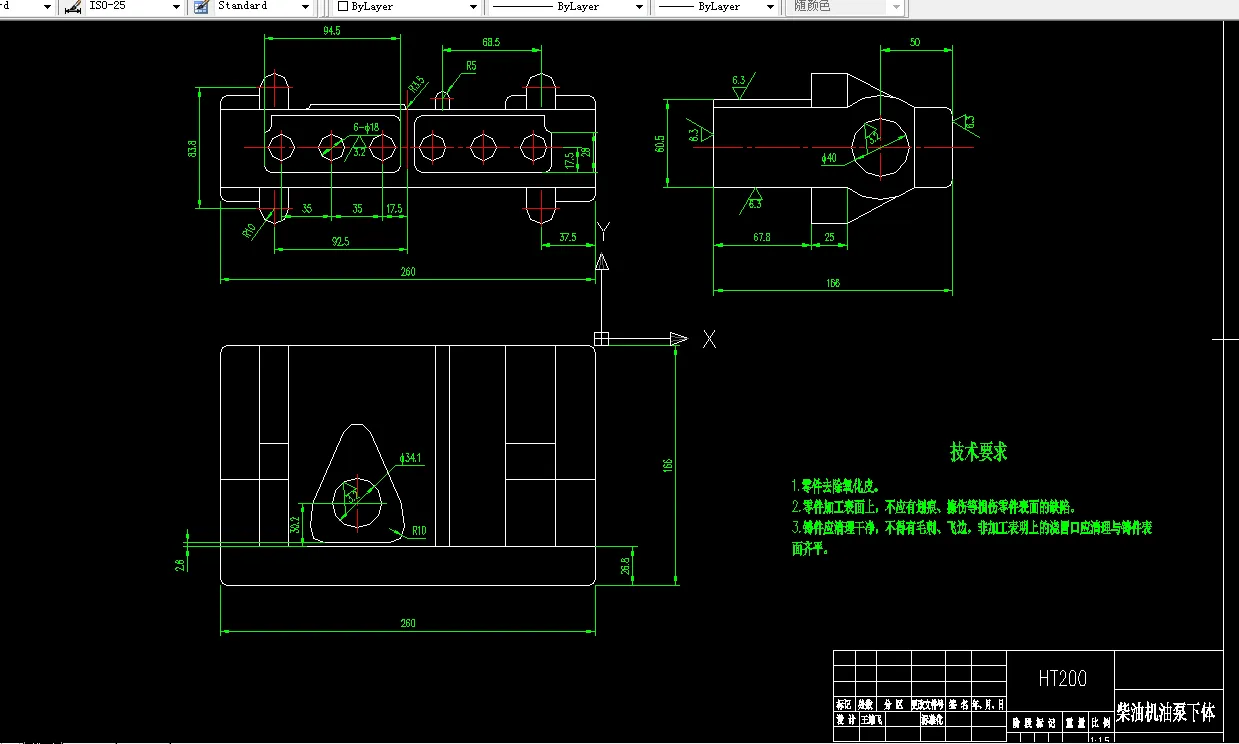The width and height of the screenshot is (1239, 744).
Task: Select the 分区 title block cell
Action: pos(893,704)
